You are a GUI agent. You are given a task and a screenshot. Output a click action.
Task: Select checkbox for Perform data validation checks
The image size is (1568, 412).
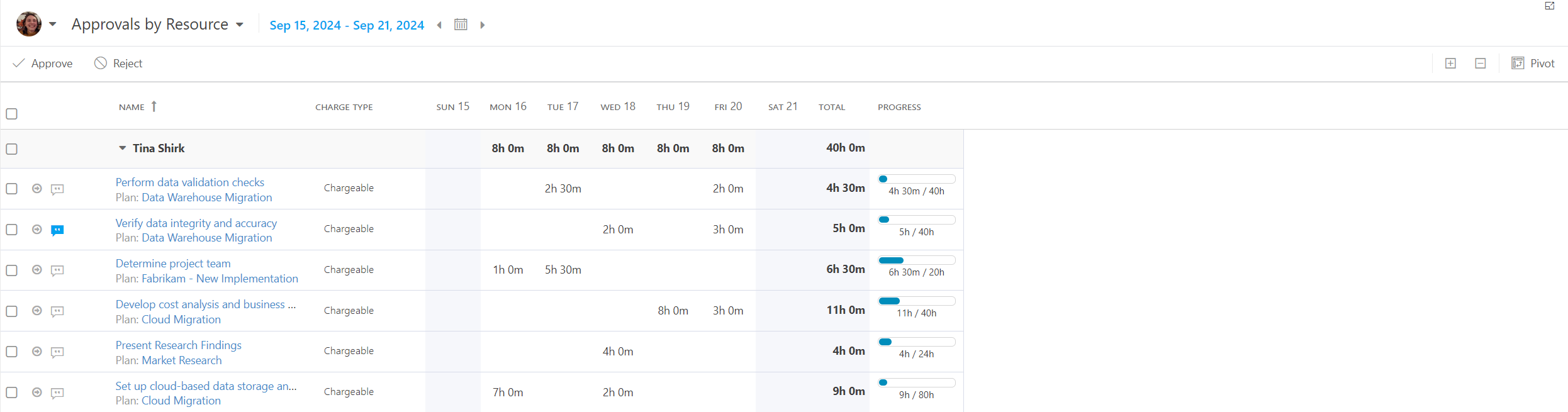[x=11, y=189]
